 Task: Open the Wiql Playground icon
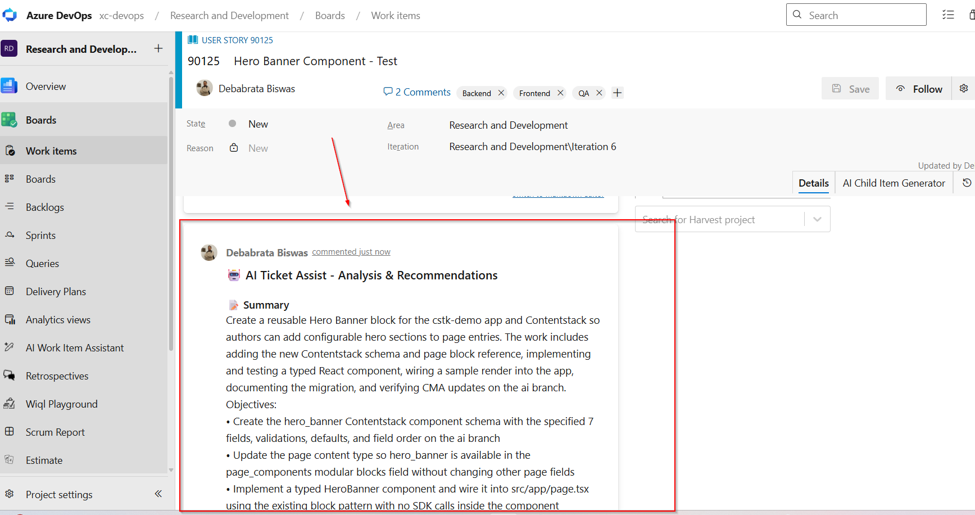pyautogui.click(x=9, y=403)
